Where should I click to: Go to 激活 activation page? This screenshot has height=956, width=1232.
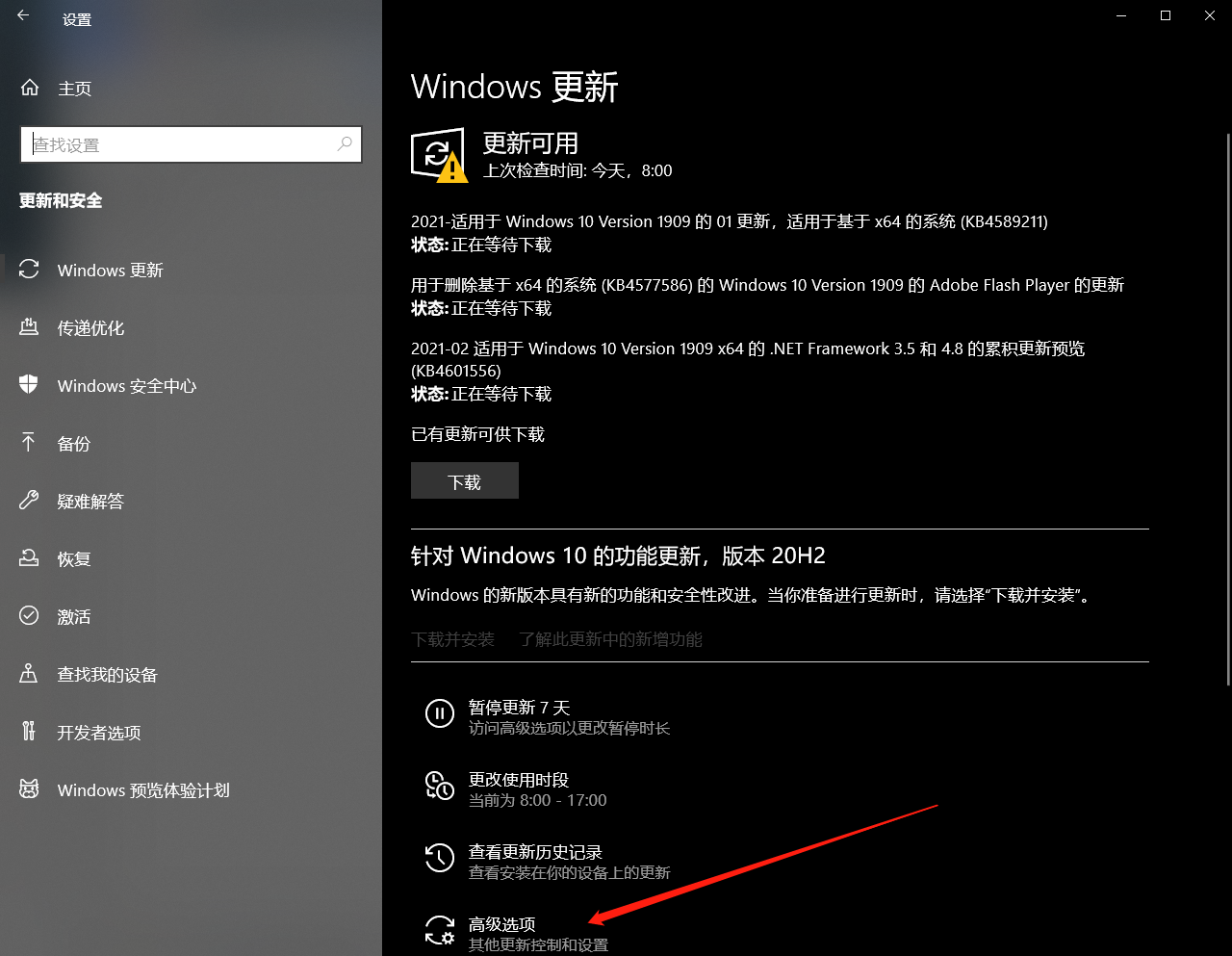coord(73,617)
